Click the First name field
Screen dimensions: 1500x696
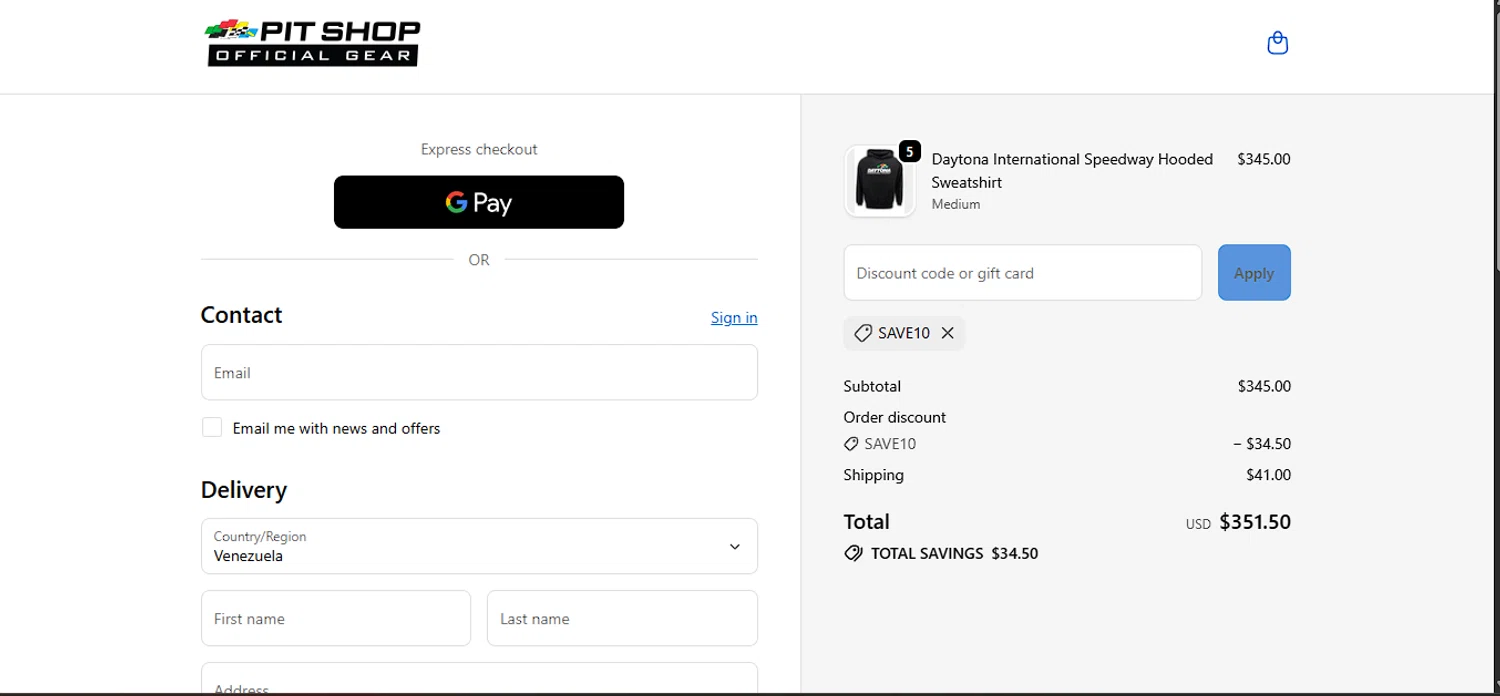(336, 618)
